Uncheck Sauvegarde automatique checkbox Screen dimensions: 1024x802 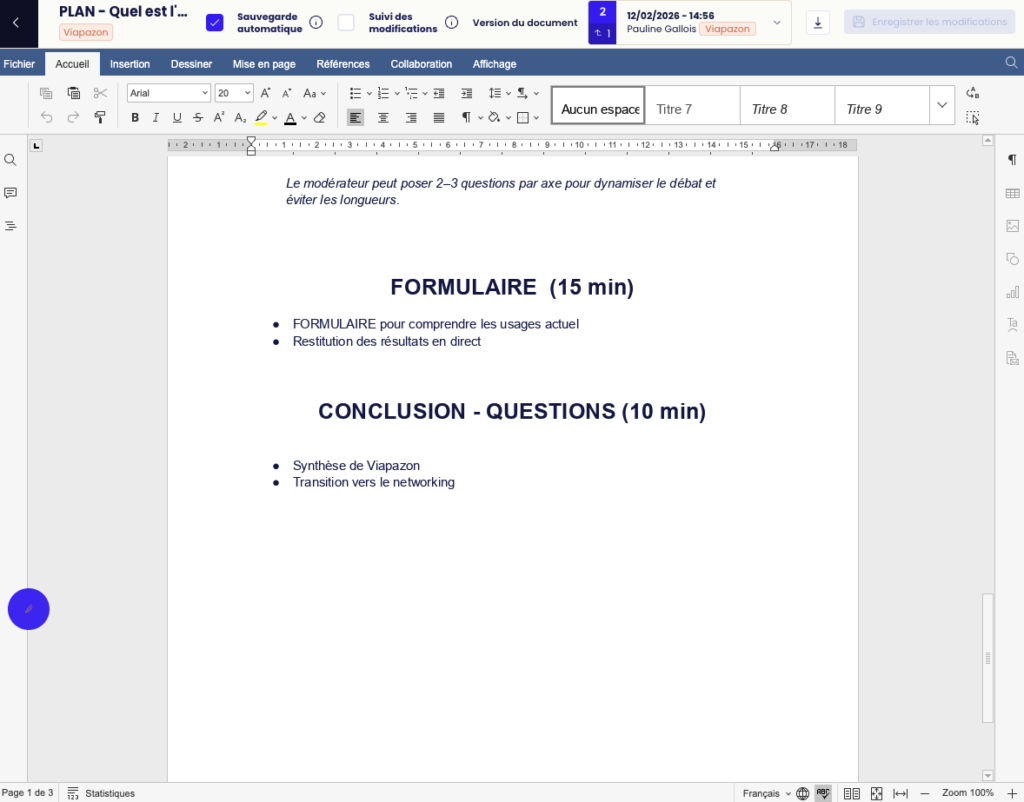tap(214, 22)
